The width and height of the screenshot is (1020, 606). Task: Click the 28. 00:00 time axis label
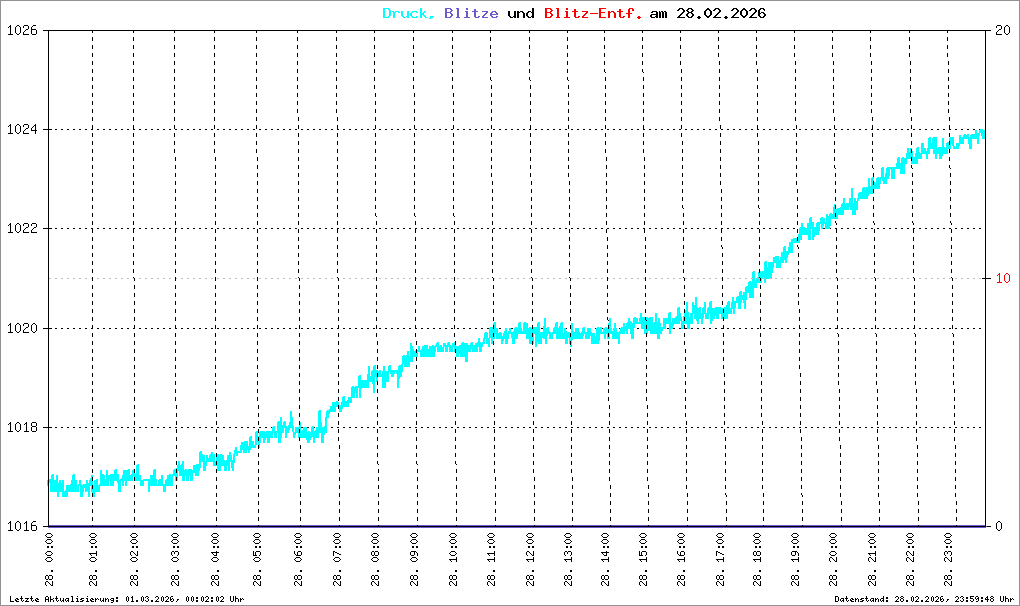(x=49, y=560)
